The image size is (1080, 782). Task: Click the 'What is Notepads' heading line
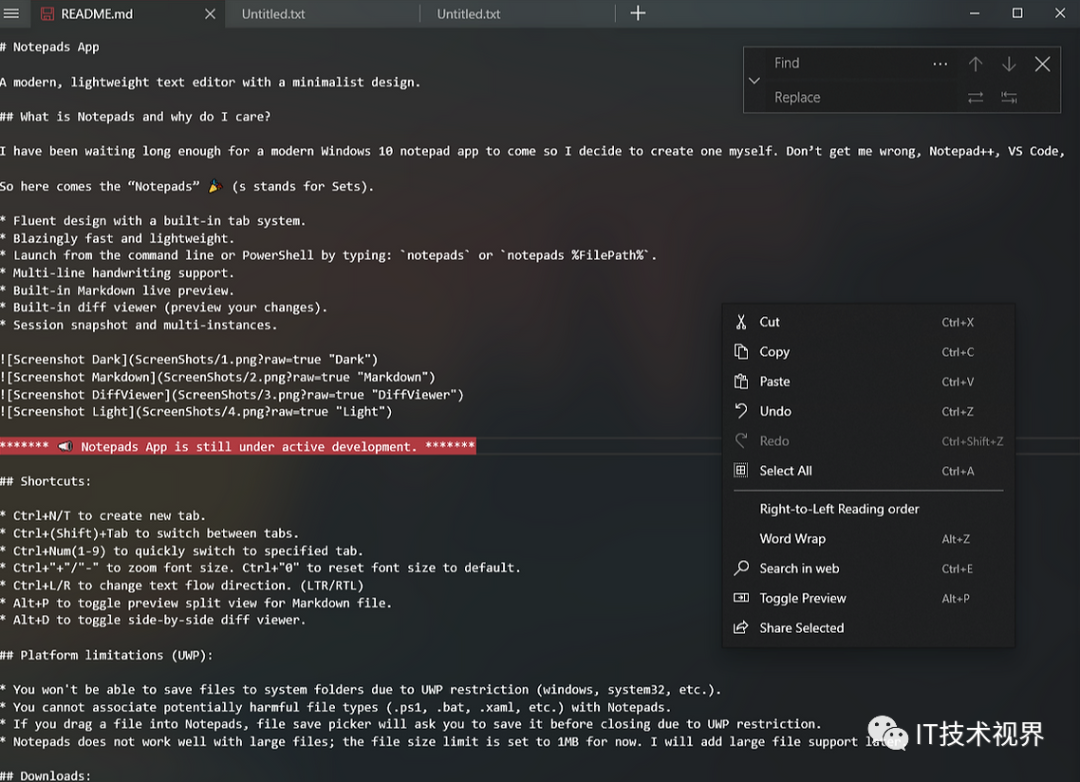pyautogui.click(x=136, y=116)
